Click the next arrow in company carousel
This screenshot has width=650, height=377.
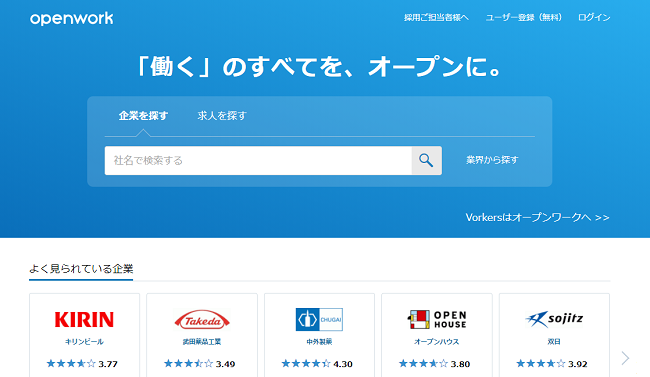(625, 358)
